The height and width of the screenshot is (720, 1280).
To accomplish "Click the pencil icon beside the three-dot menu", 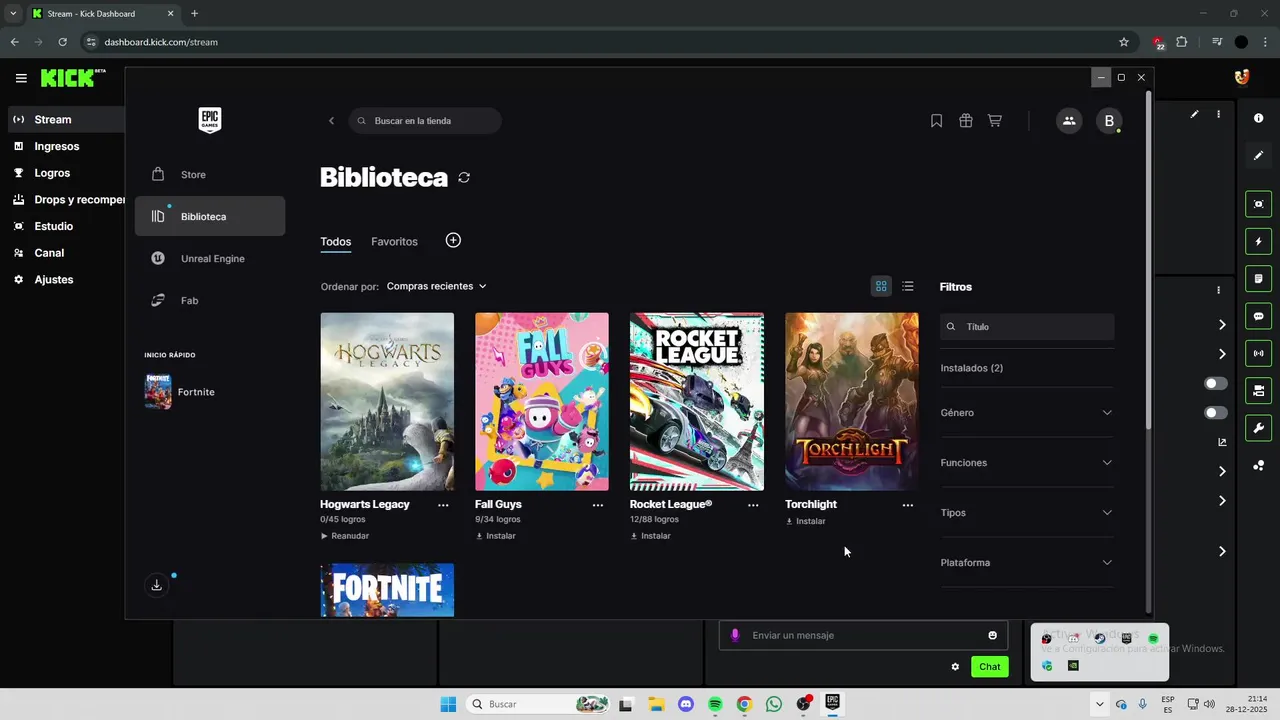I will [1194, 114].
